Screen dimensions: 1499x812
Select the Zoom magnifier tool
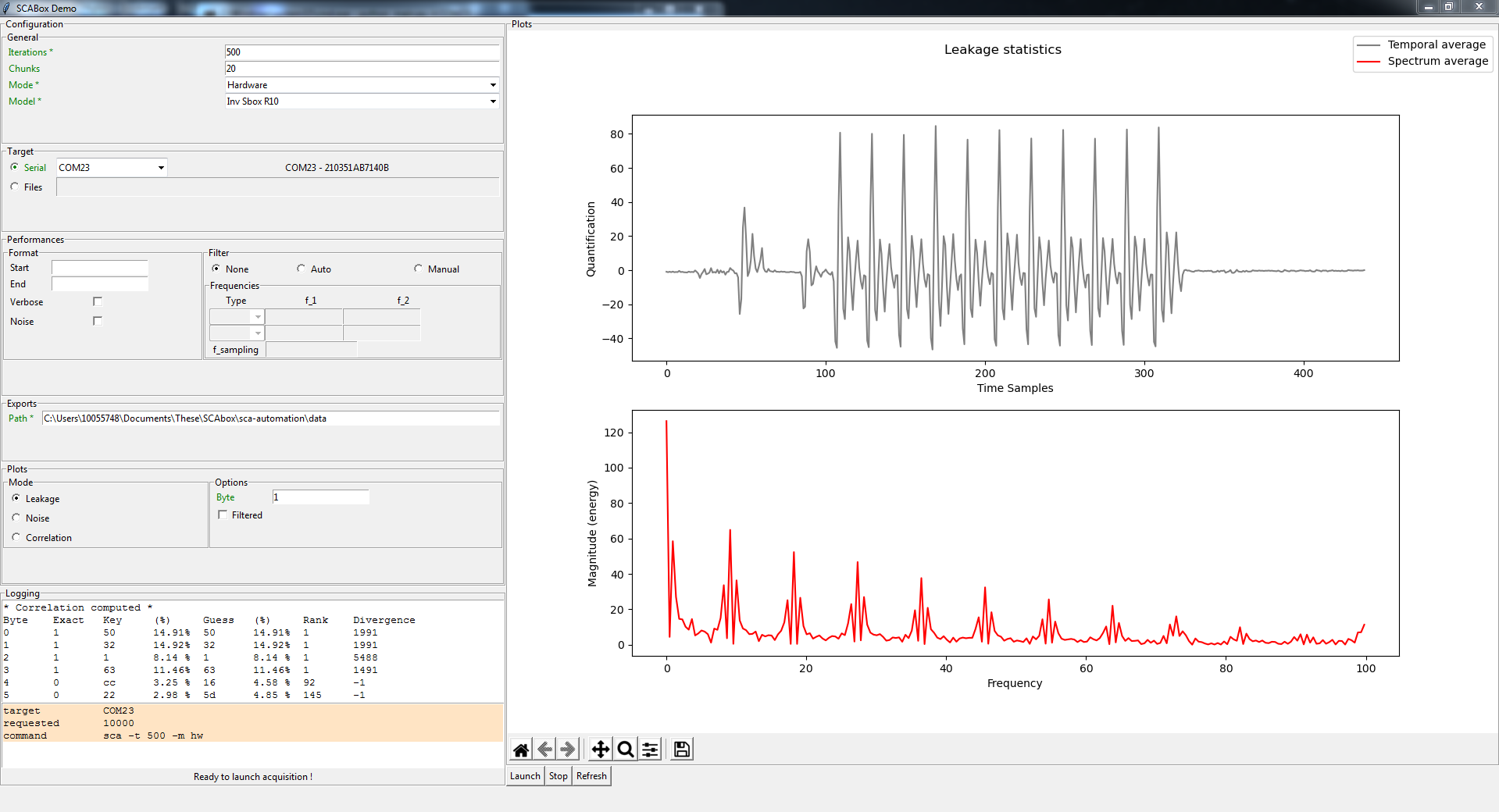[625, 750]
